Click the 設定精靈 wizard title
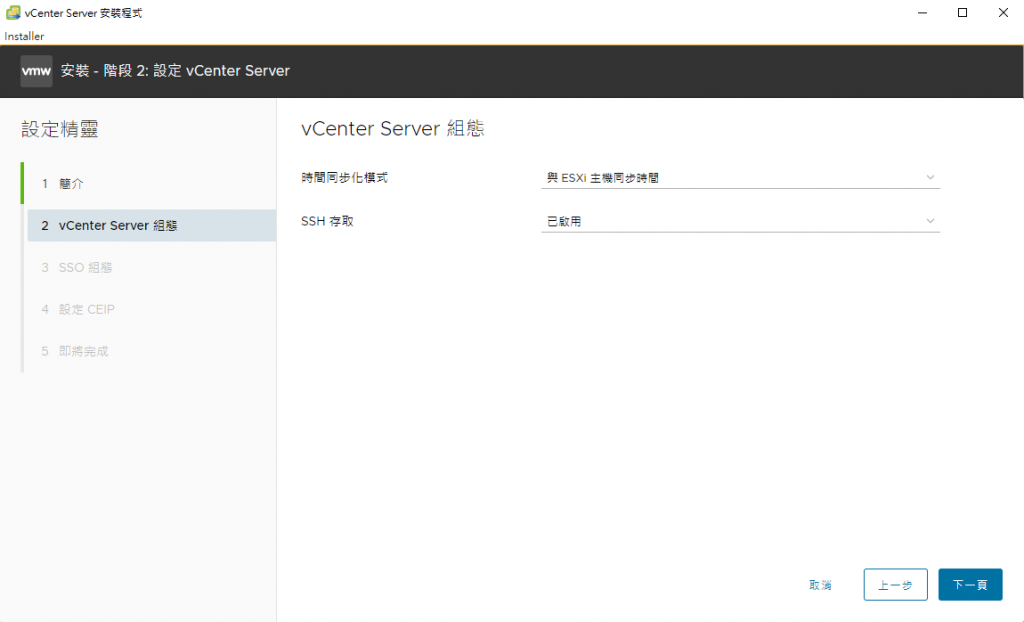Screen dimensions: 1024x622 point(60,129)
